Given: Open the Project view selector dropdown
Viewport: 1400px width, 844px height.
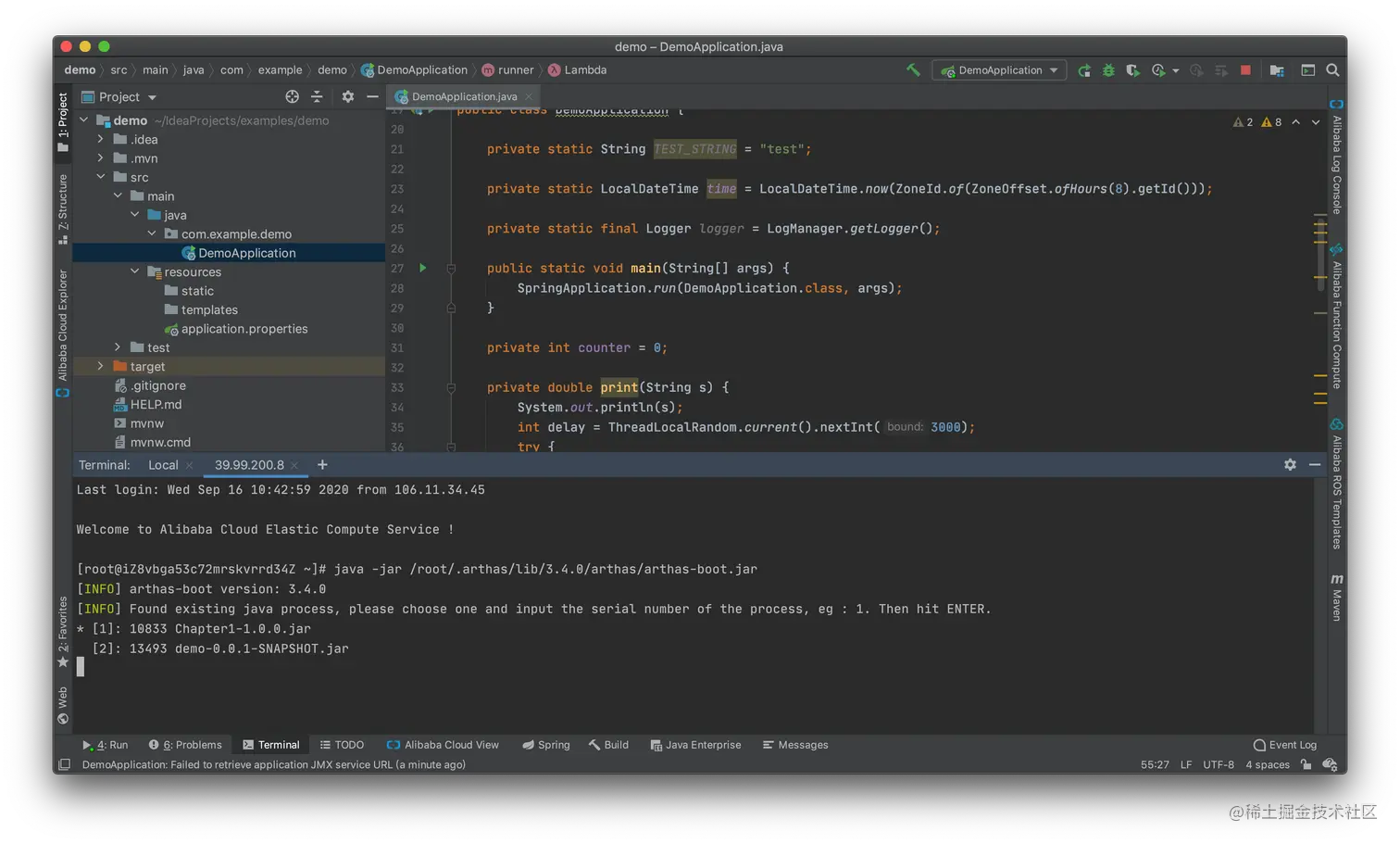Looking at the screenshot, I should 119,96.
